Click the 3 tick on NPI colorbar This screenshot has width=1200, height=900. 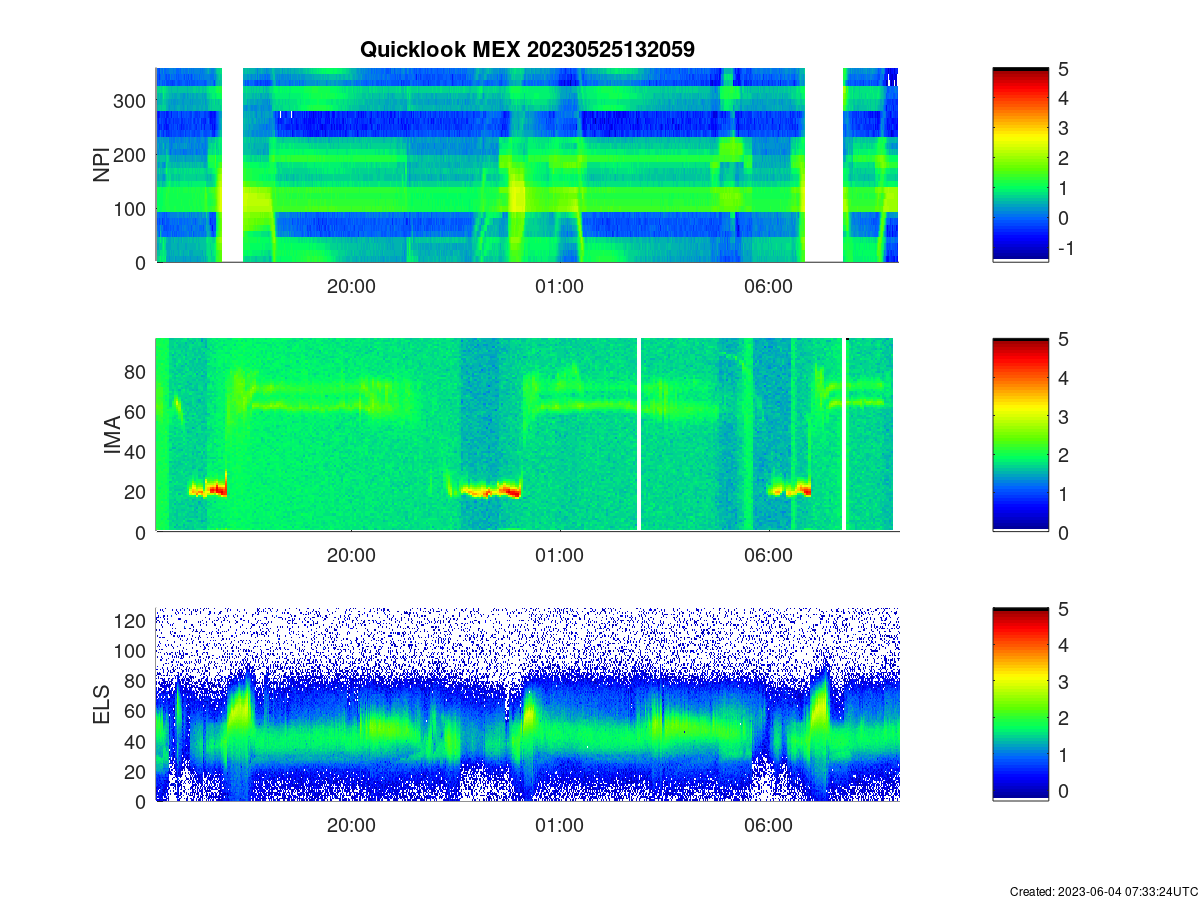[x=1063, y=128]
